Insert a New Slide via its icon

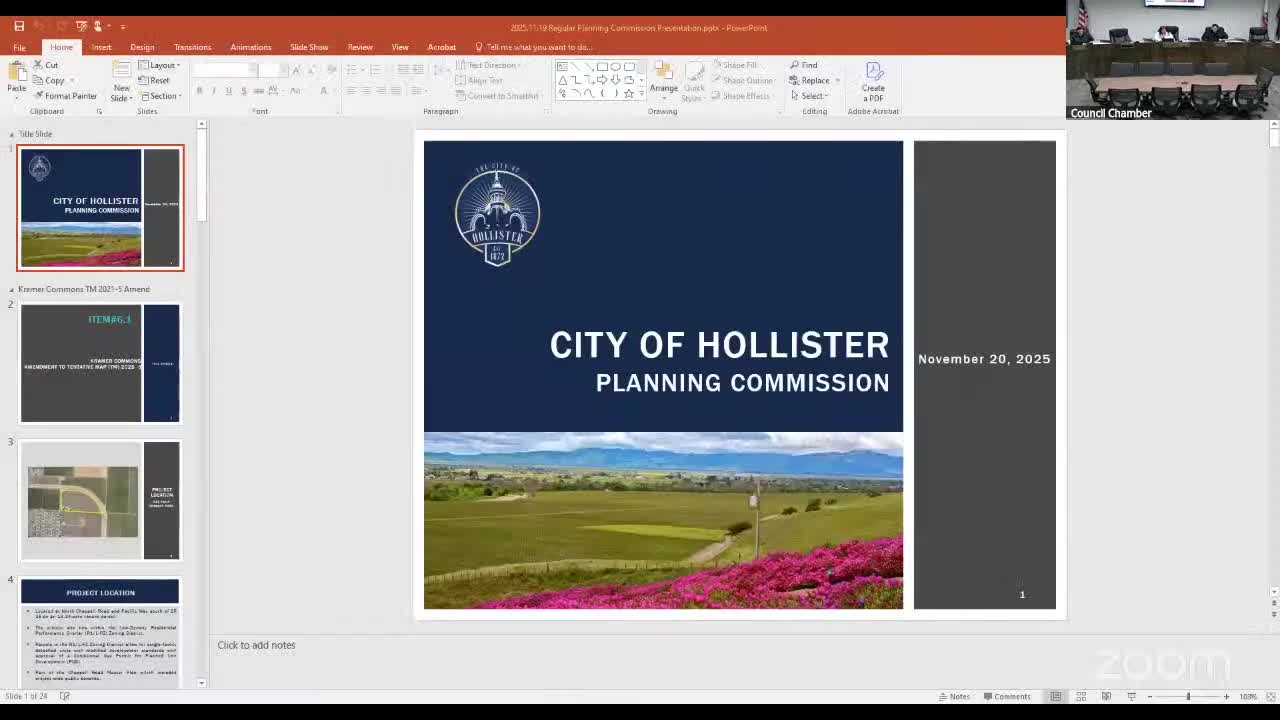[x=121, y=72]
